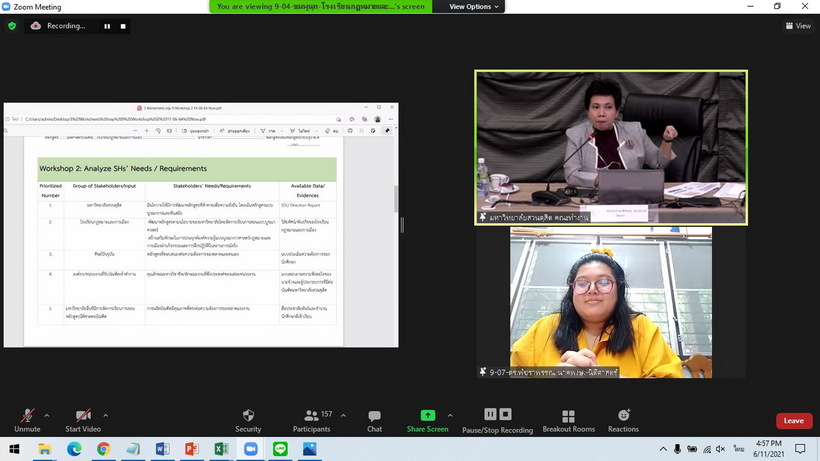Pause recording using the top-left pause icon
The image size is (820, 461).
pyautogui.click(x=108, y=26)
